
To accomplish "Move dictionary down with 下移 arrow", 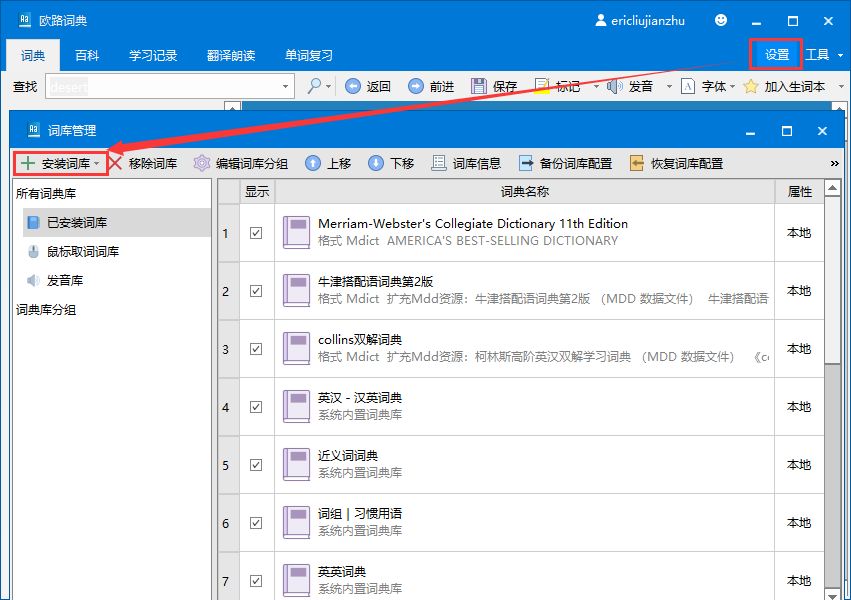I will [376, 163].
